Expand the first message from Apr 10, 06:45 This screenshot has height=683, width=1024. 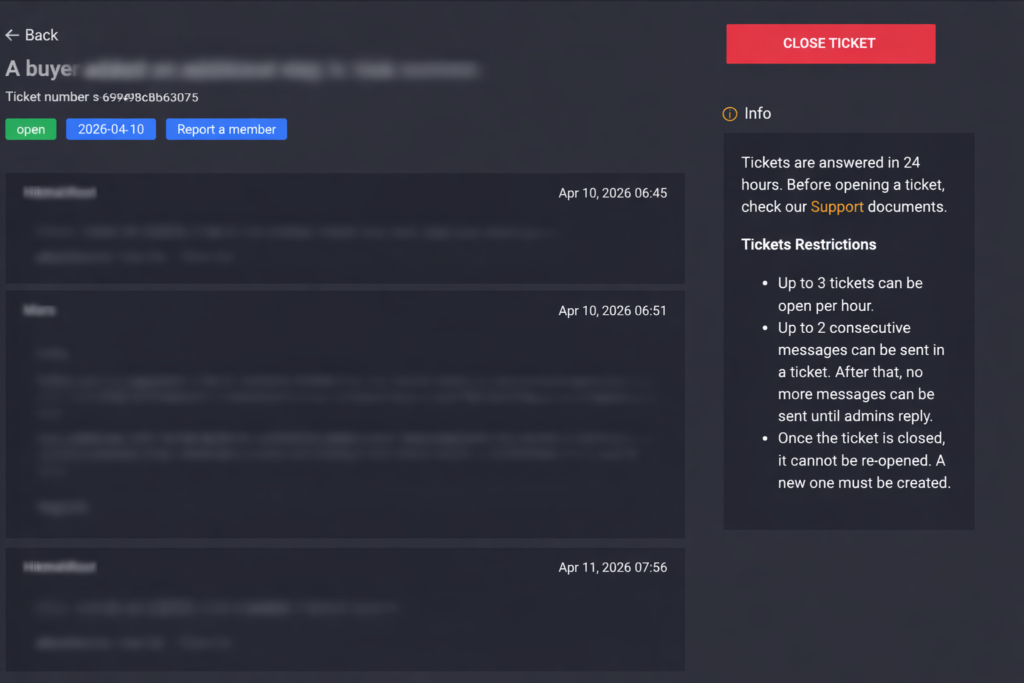345,228
